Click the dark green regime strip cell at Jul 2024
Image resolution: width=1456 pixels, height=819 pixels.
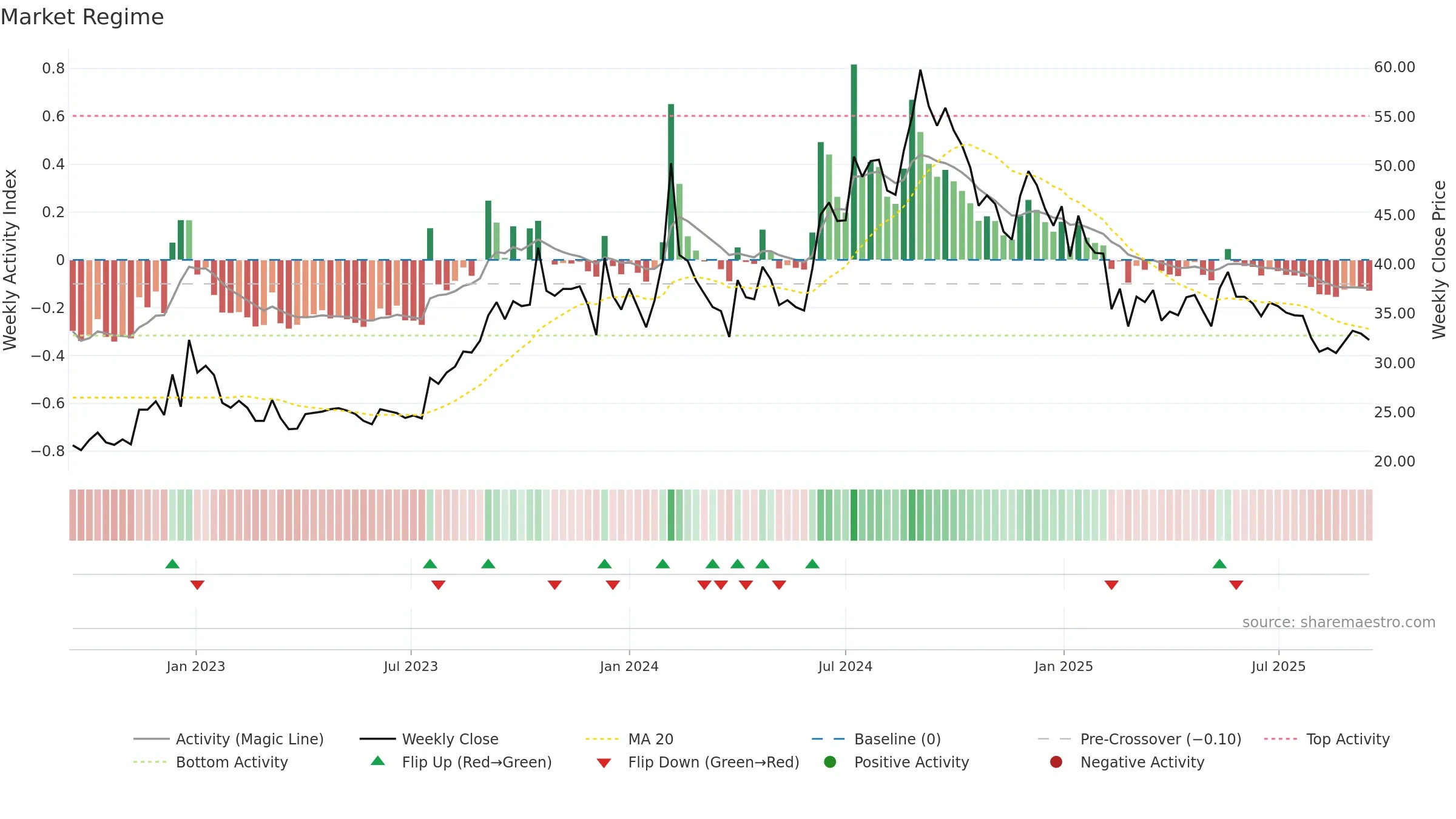click(x=854, y=515)
